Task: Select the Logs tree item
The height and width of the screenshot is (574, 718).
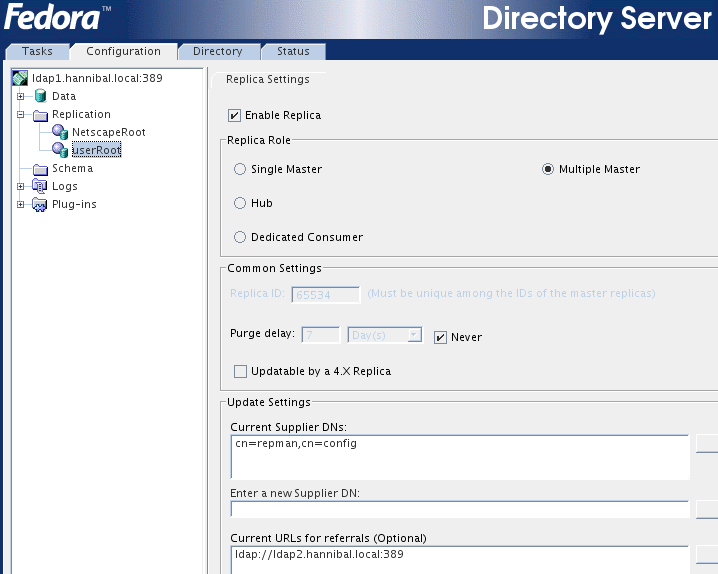Action: (65, 186)
